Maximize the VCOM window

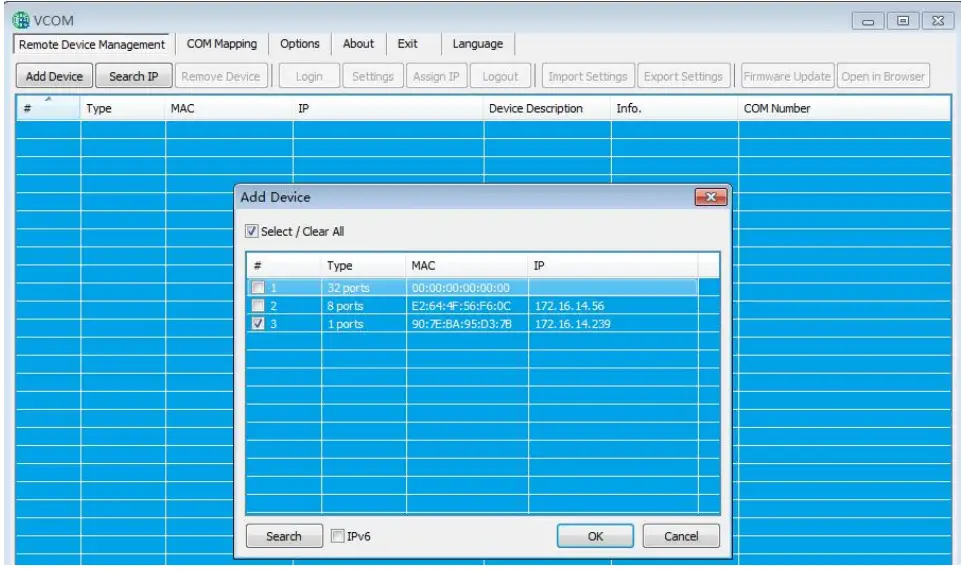point(902,21)
